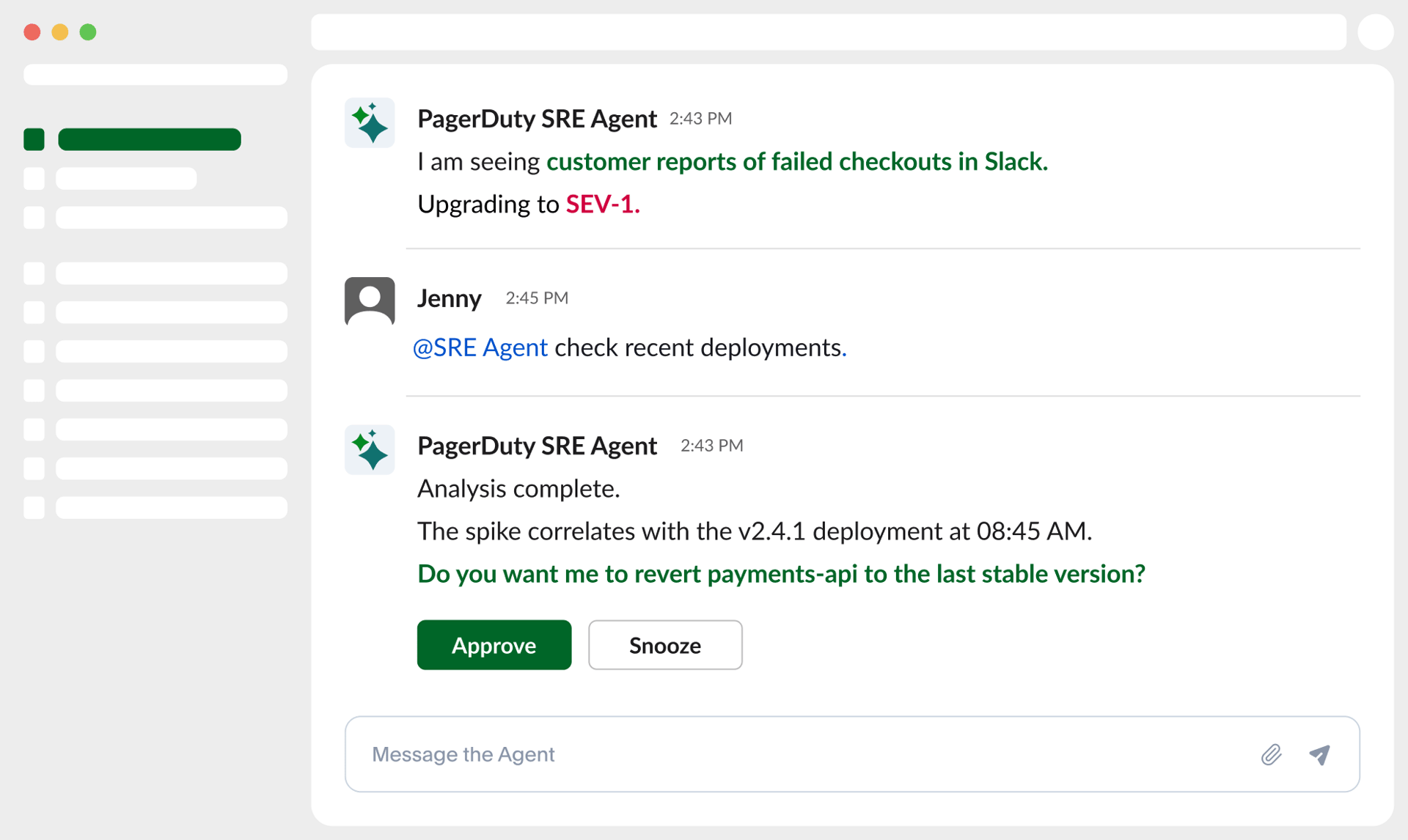Click the last square icon at the bottom of the sidebar
1408x840 pixels.
click(34, 507)
